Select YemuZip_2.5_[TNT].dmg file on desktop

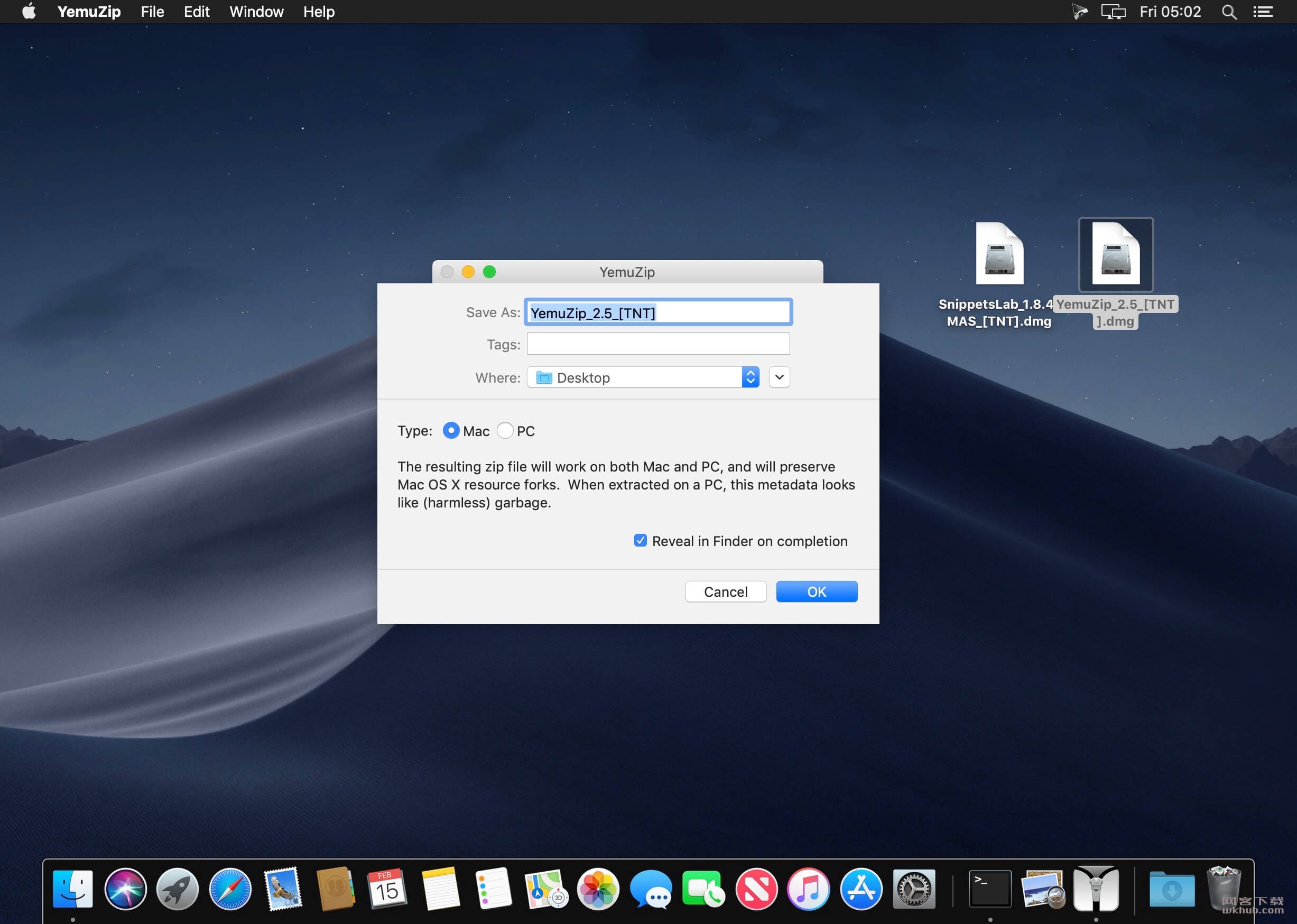[1116, 273]
